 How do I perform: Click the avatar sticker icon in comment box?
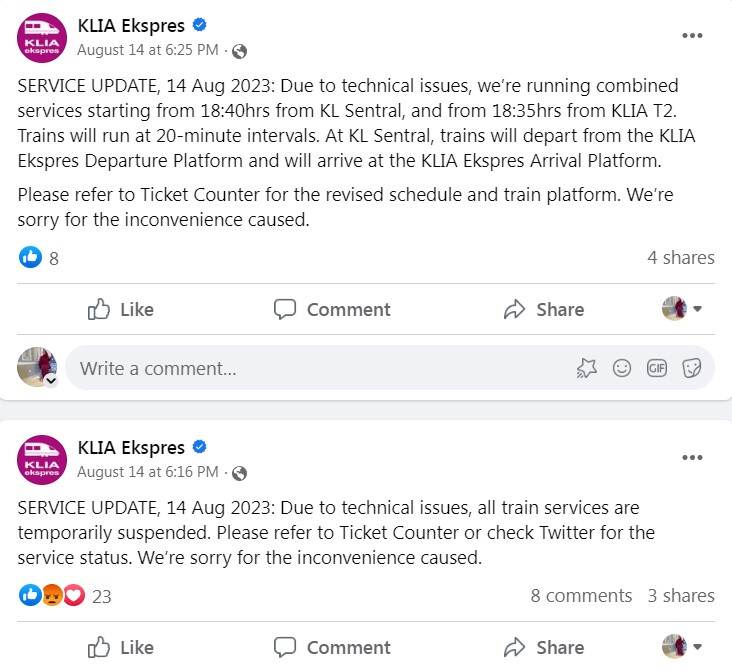(586, 368)
